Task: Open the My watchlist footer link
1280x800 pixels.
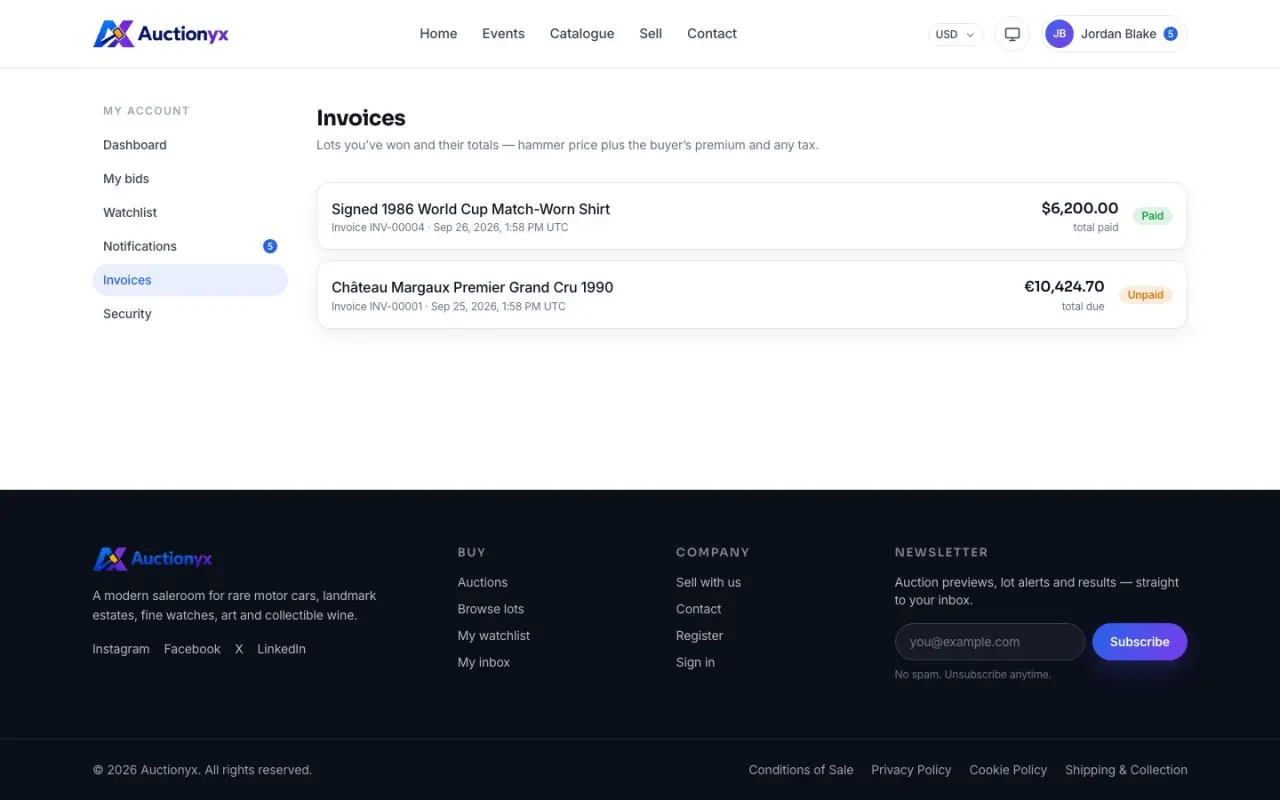Action: coord(494,636)
